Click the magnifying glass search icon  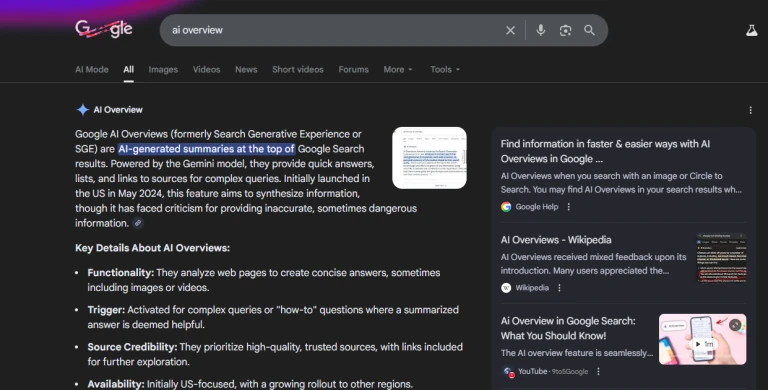(589, 30)
